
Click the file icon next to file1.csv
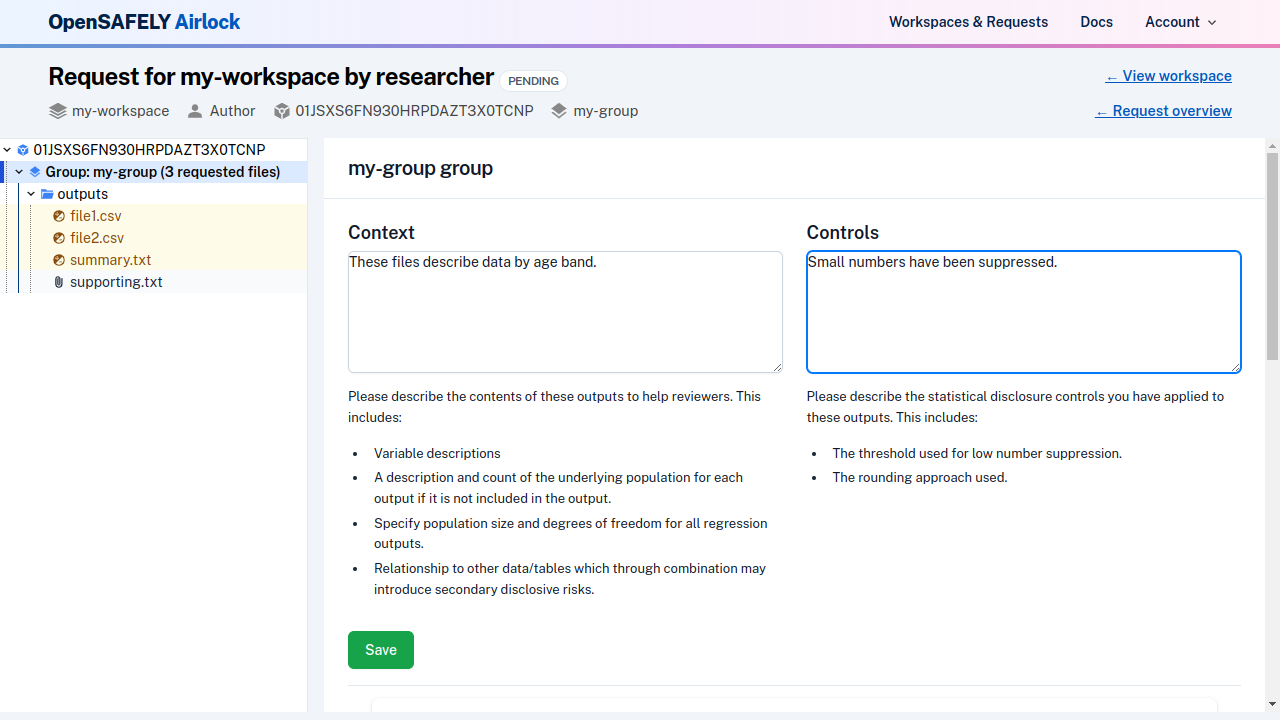59,216
